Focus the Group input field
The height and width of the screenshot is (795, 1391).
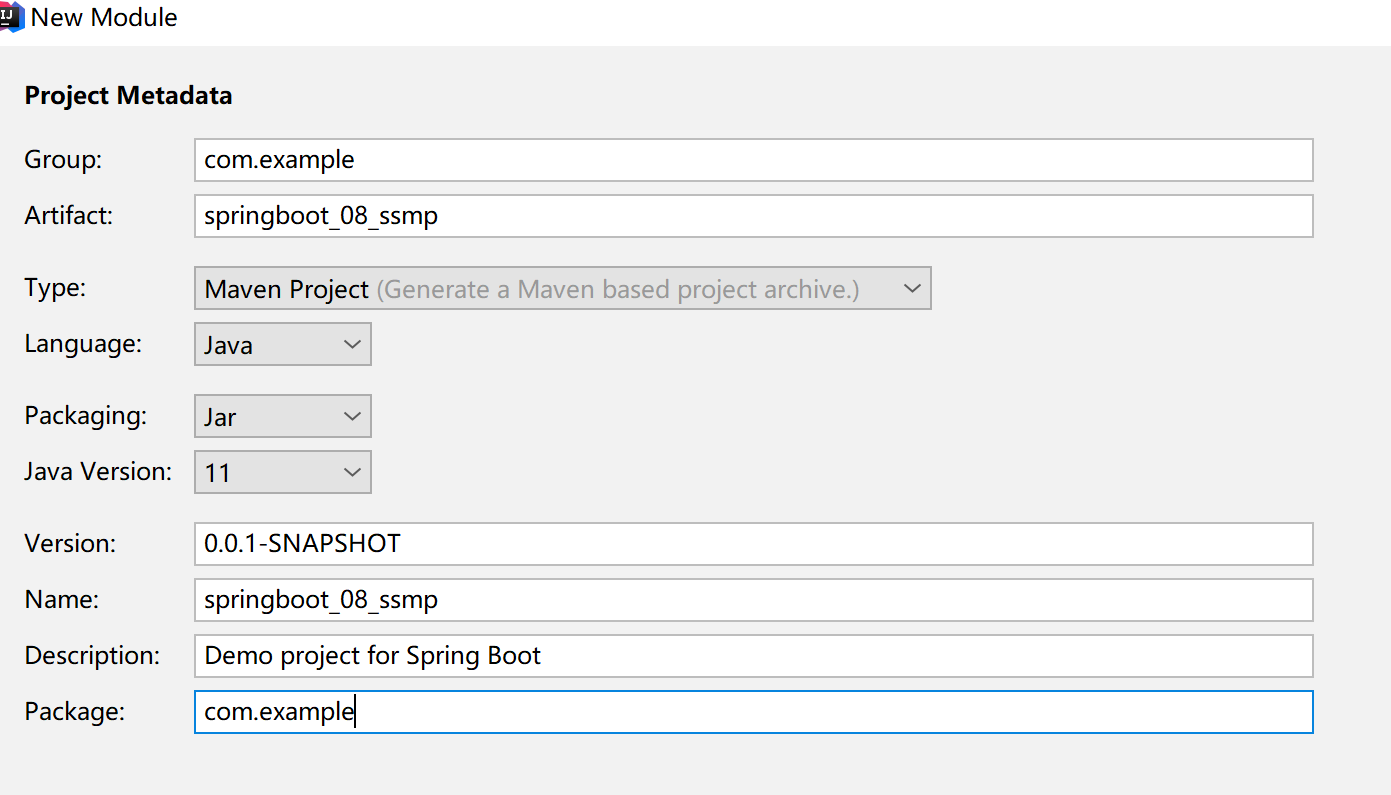[753, 160]
